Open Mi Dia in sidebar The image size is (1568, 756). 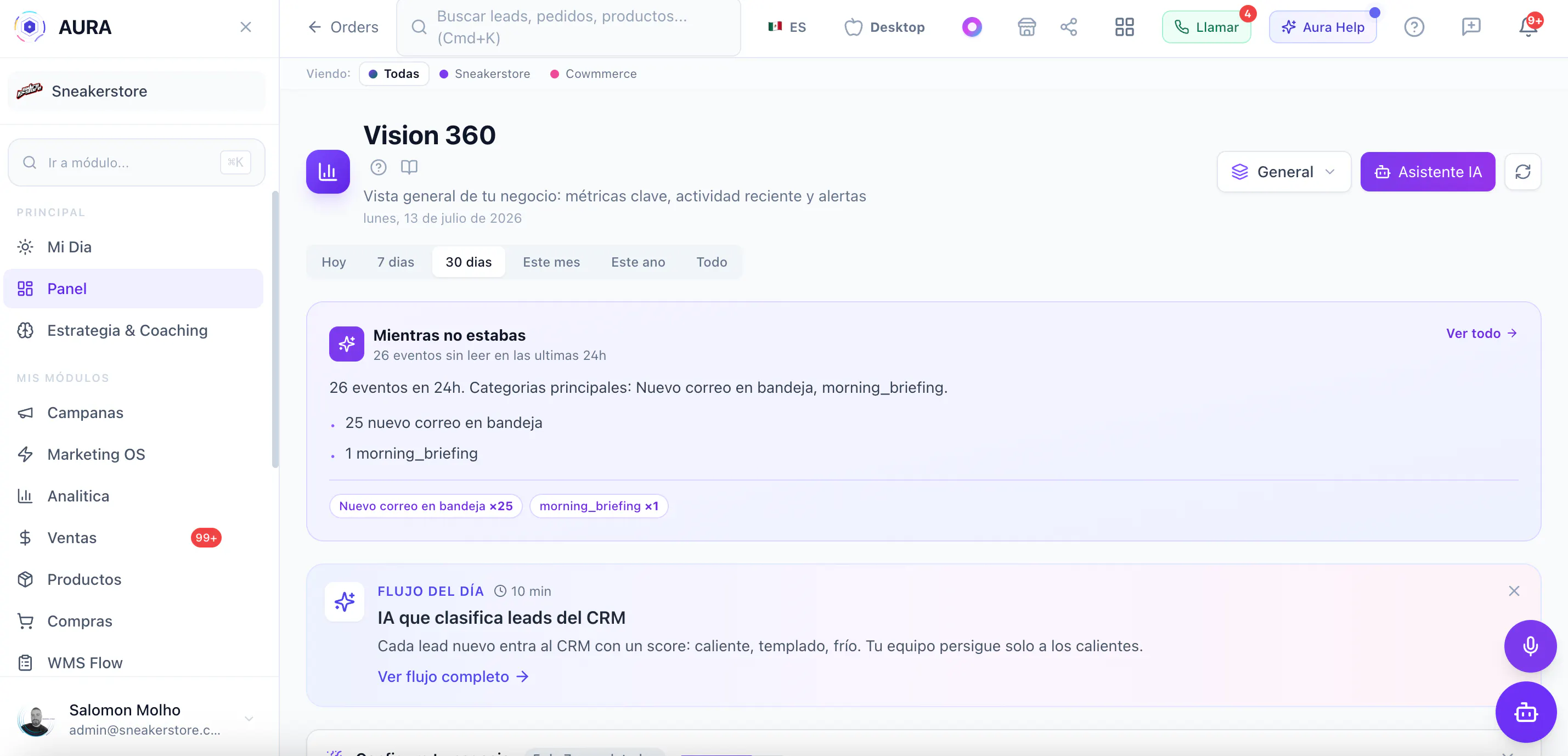click(x=133, y=247)
